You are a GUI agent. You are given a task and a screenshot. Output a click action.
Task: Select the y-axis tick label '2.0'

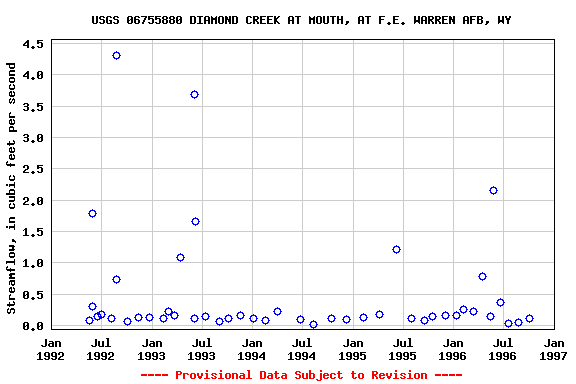click(33, 201)
